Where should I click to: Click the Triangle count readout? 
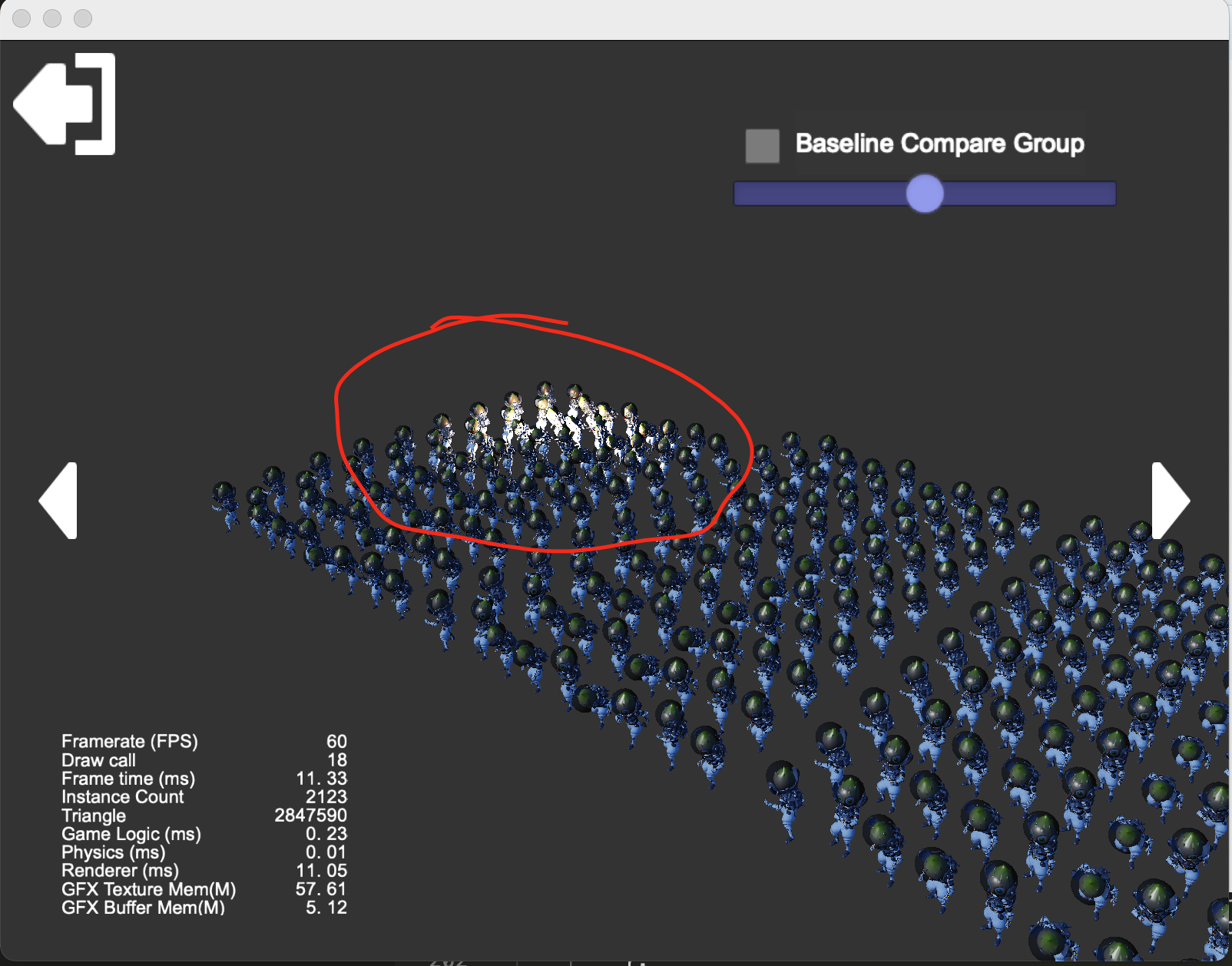(x=310, y=815)
